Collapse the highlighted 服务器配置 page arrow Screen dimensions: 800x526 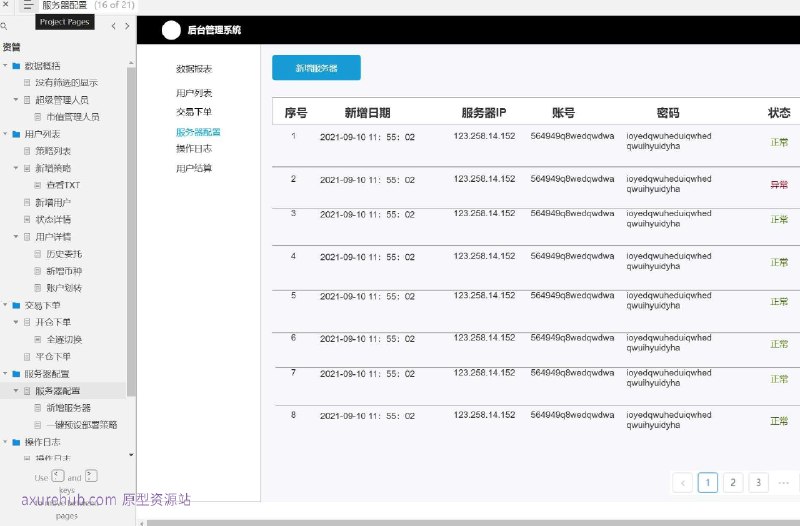click(16, 391)
